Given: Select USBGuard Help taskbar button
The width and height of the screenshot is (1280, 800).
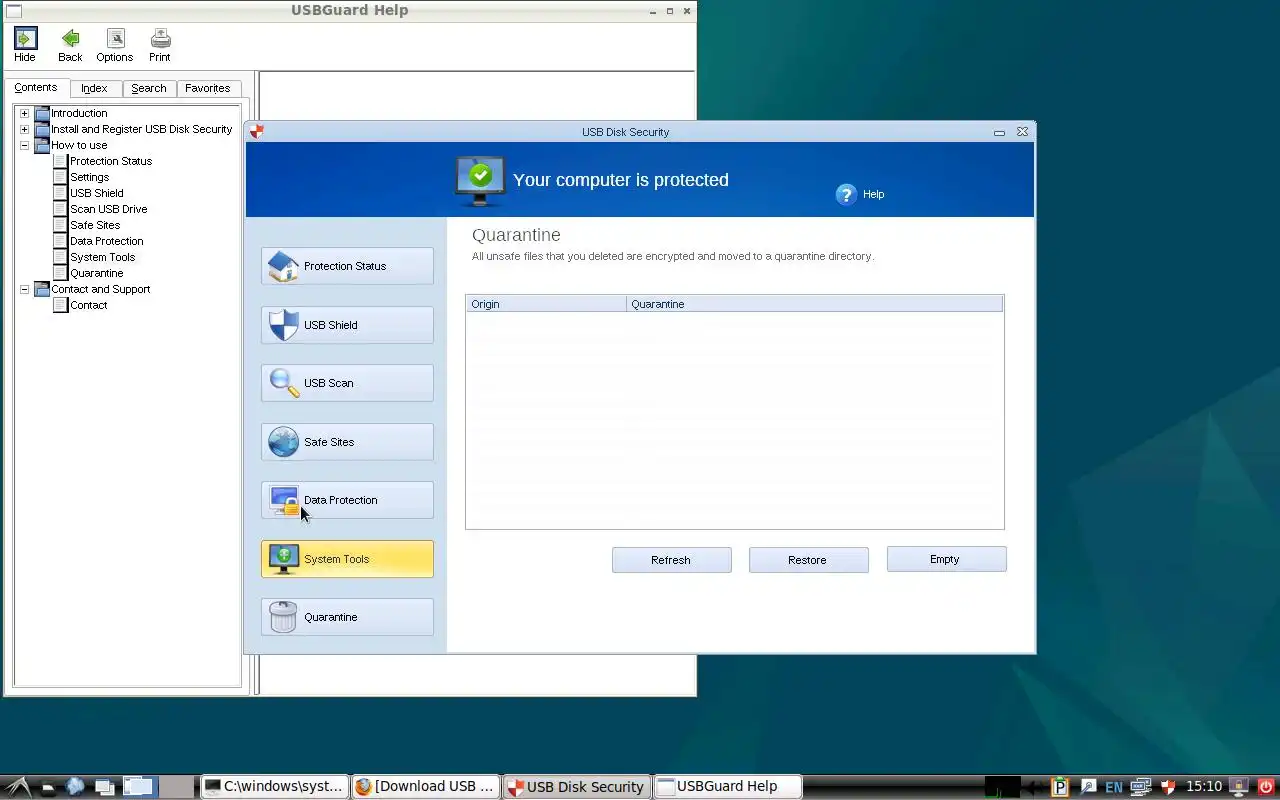Looking at the screenshot, I should (728, 787).
